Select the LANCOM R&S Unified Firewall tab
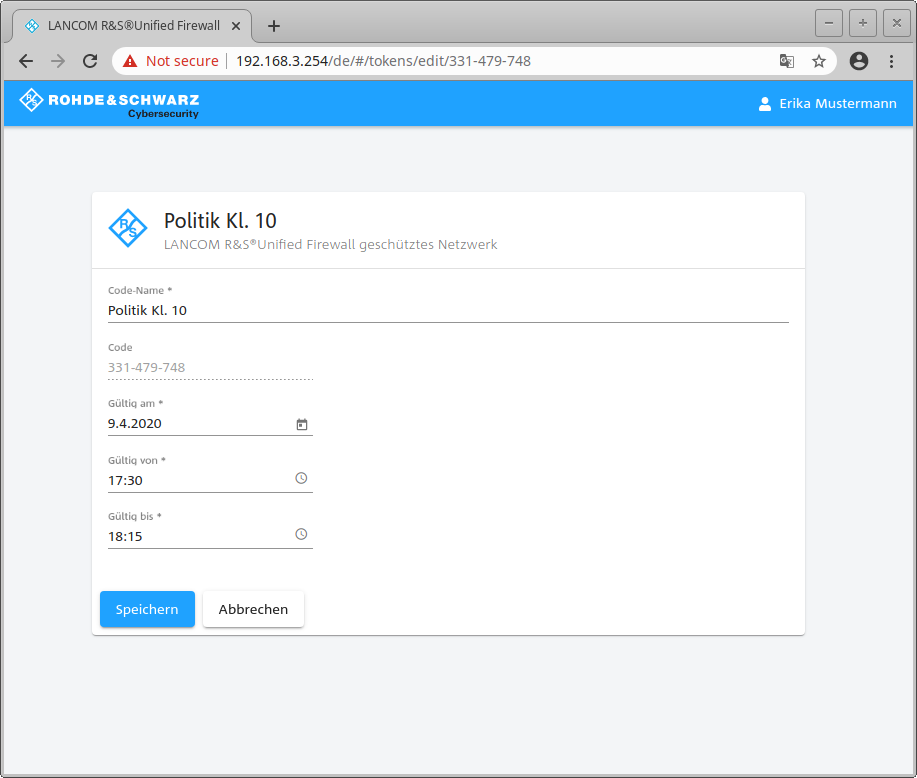The height and width of the screenshot is (778, 917). 130,25
